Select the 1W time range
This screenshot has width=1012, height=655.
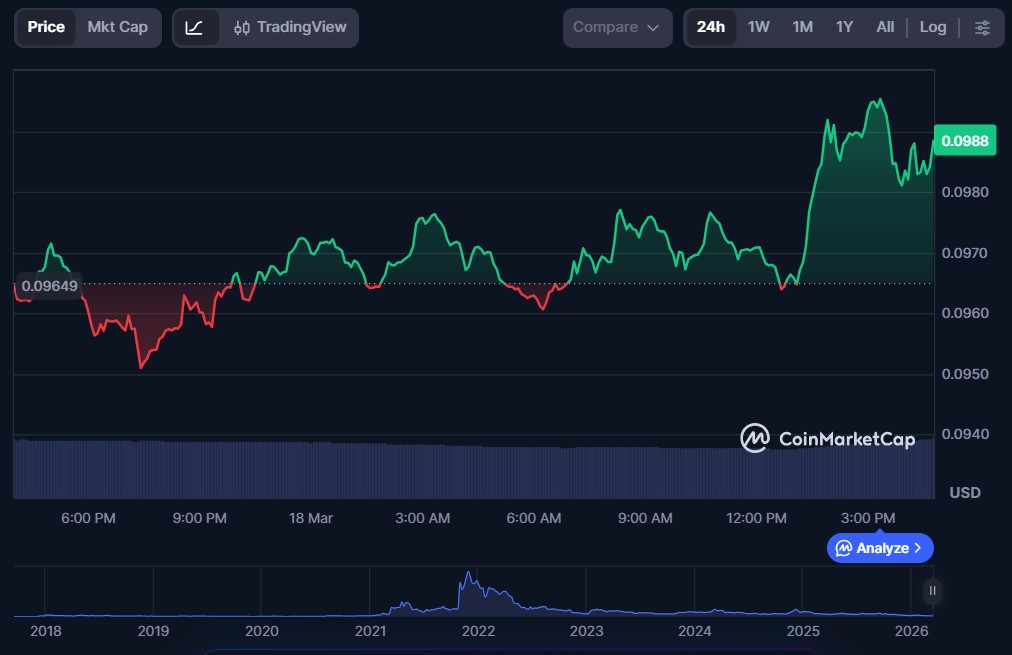click(758, 28)
